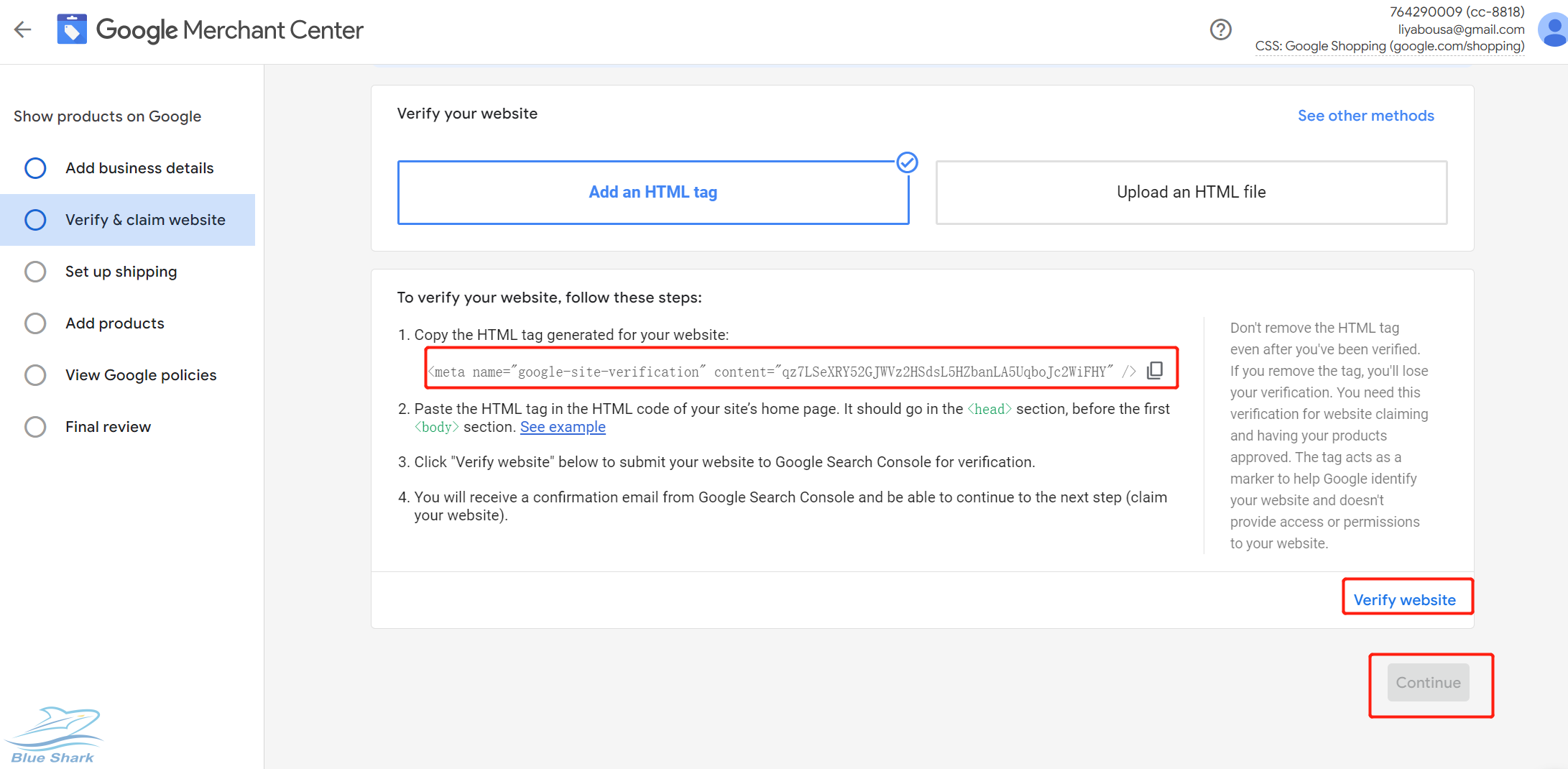Click the 764290009 (cc-8818) account ID
The image size is (1568, 769).
pyautogui.click(x=1457, y=12)
